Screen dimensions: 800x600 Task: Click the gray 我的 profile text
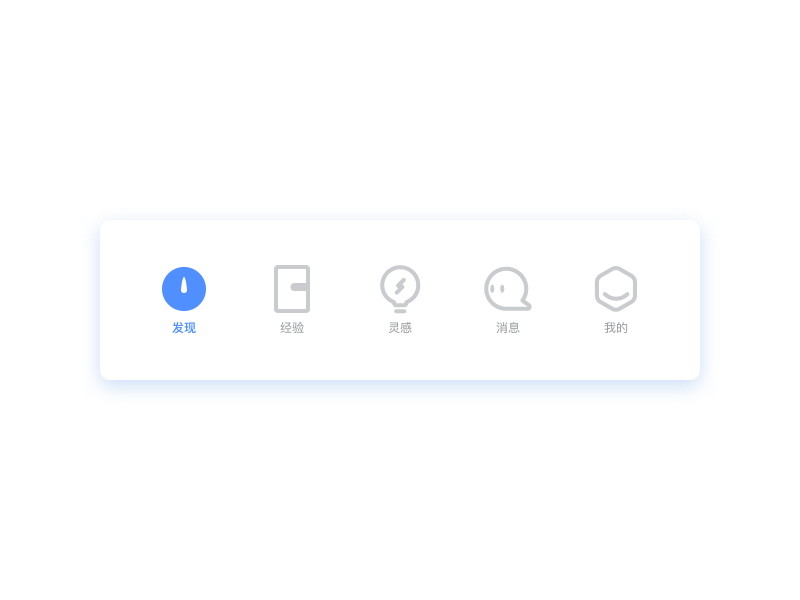point(616,328)
